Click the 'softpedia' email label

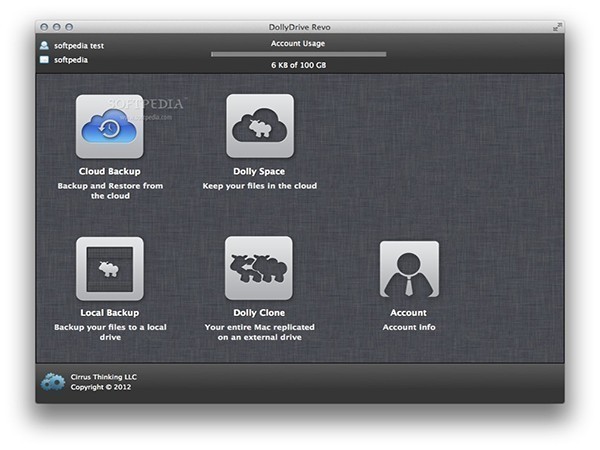[71, 60]
